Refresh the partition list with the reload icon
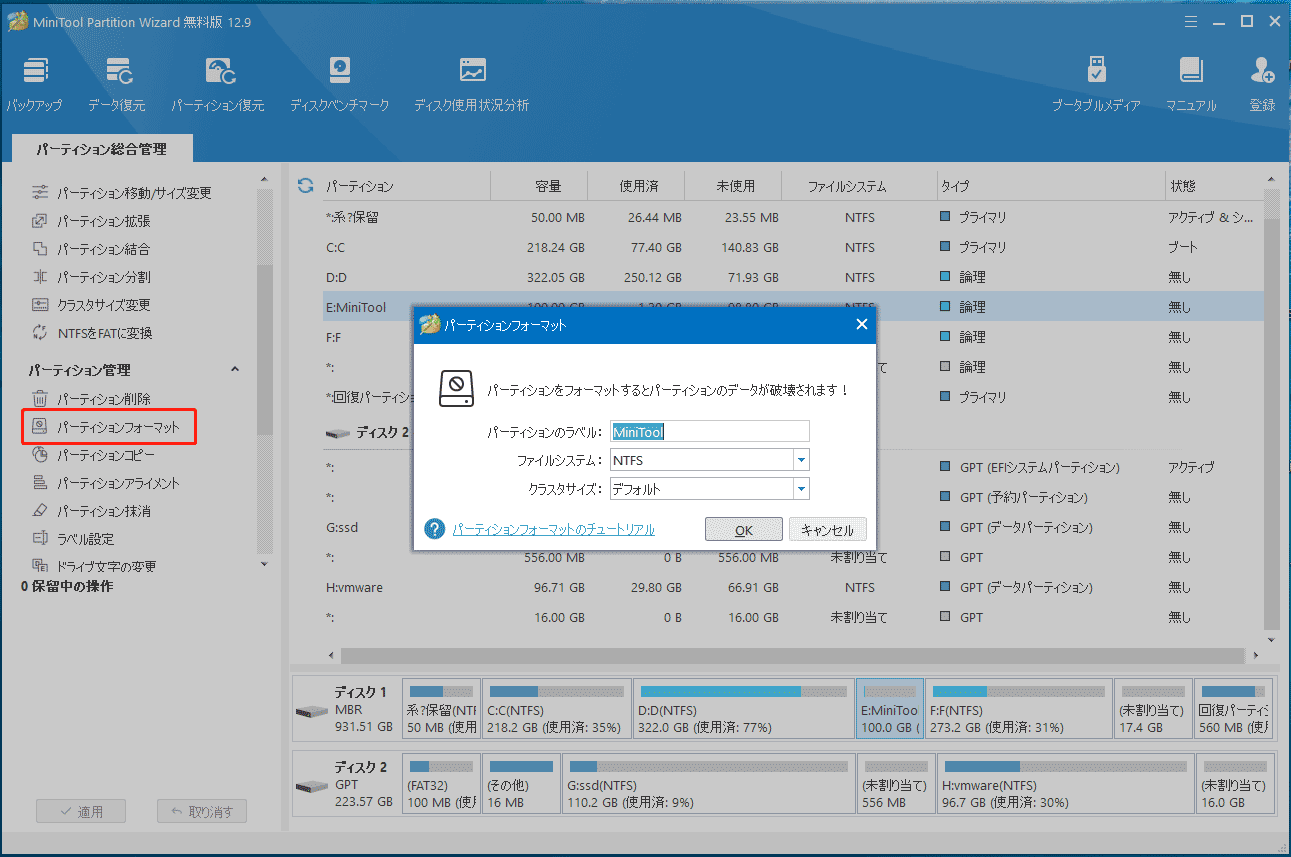 tap(306, 186)
